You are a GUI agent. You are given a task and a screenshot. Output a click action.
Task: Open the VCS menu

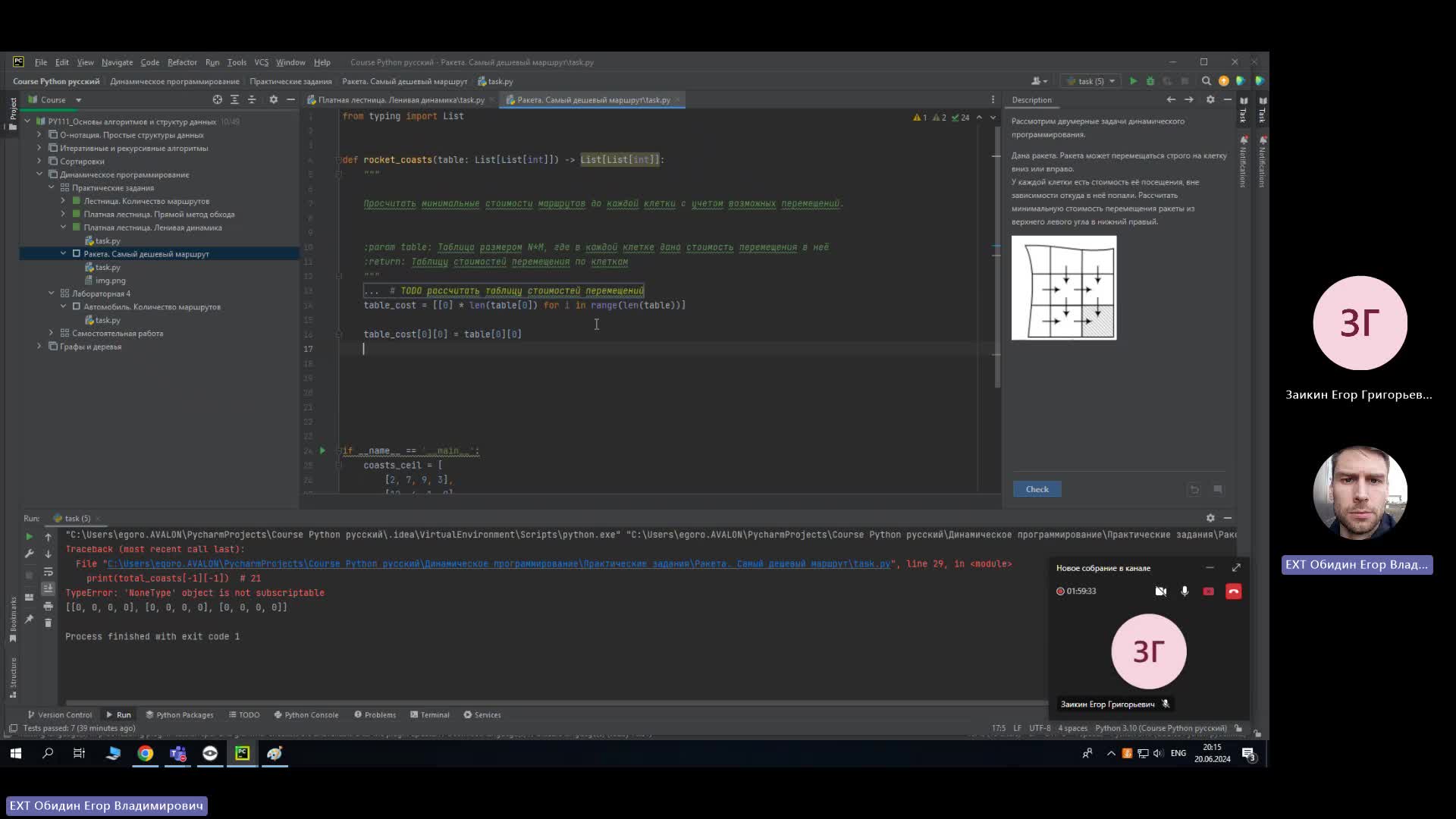[262, 62]
